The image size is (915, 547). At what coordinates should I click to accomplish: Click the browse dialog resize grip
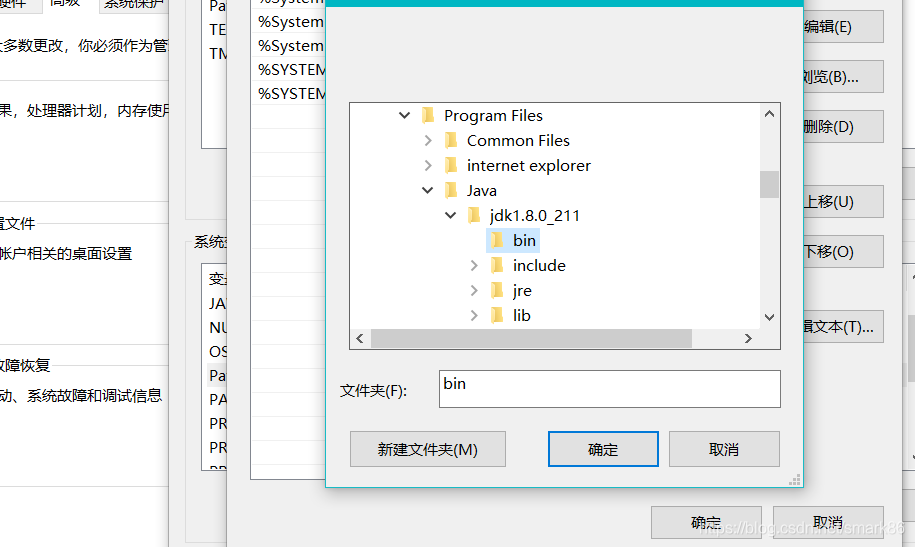click(795, 480)
